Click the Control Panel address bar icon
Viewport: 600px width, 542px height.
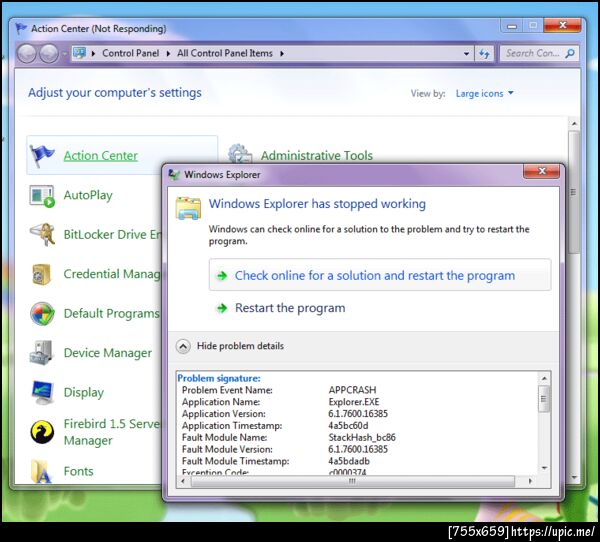79,53
